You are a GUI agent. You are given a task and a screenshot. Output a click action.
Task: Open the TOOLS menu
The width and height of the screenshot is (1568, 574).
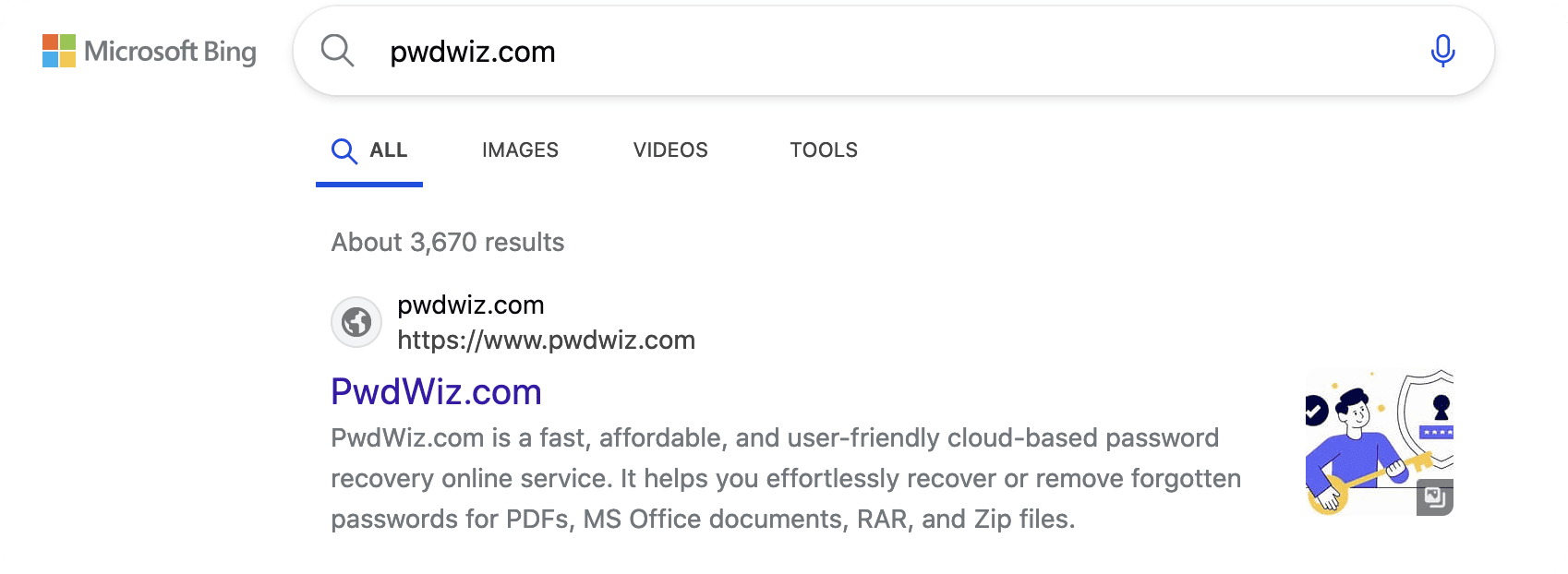coord(824,150)
